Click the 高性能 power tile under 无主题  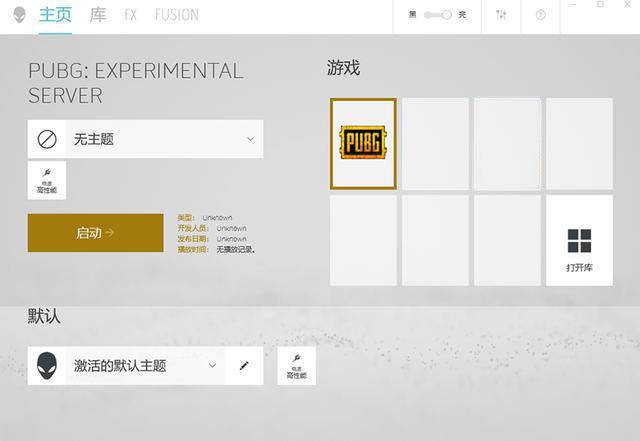tap(47, 180)
